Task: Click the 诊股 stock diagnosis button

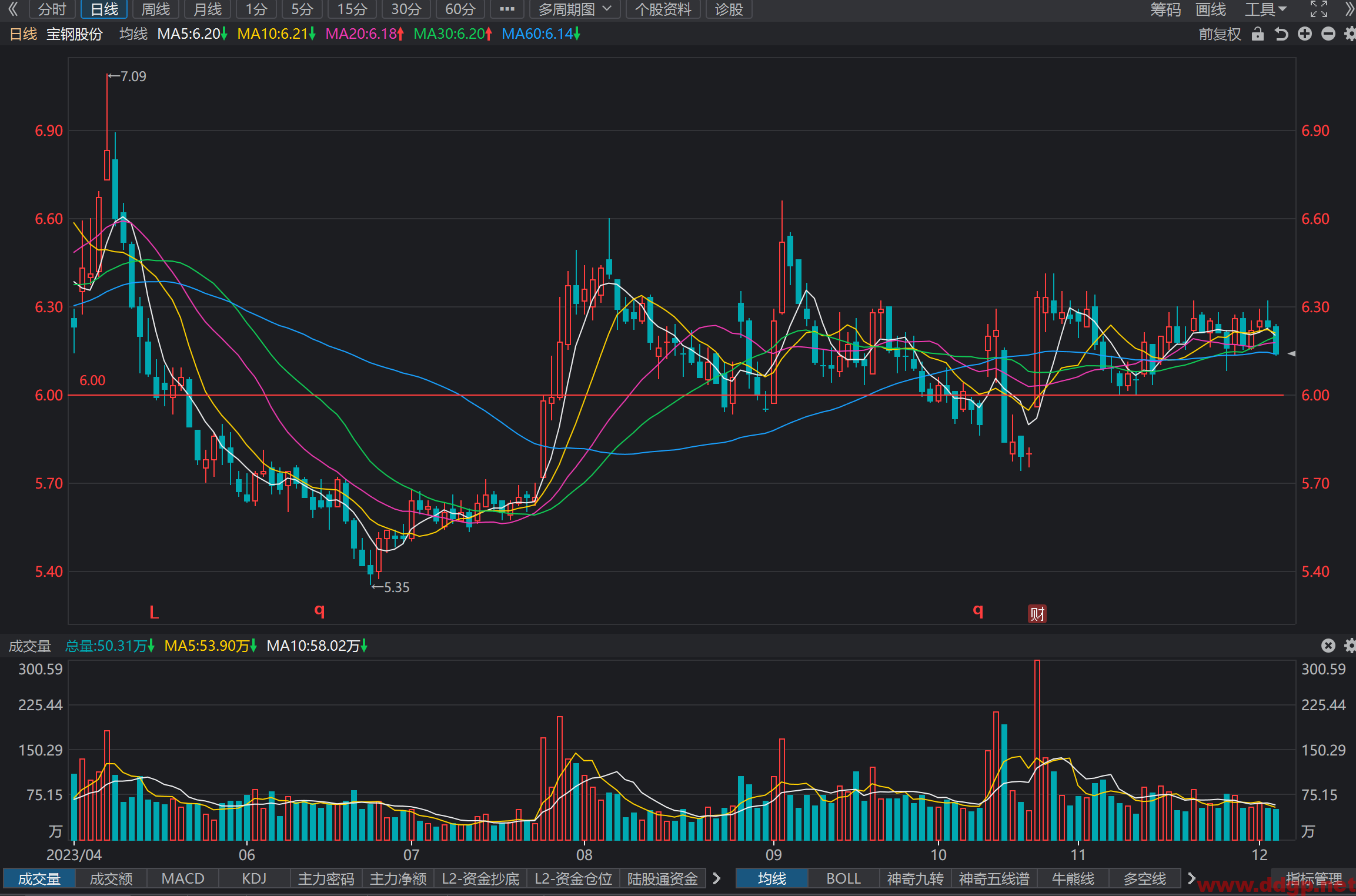Action: pos(729,9)
